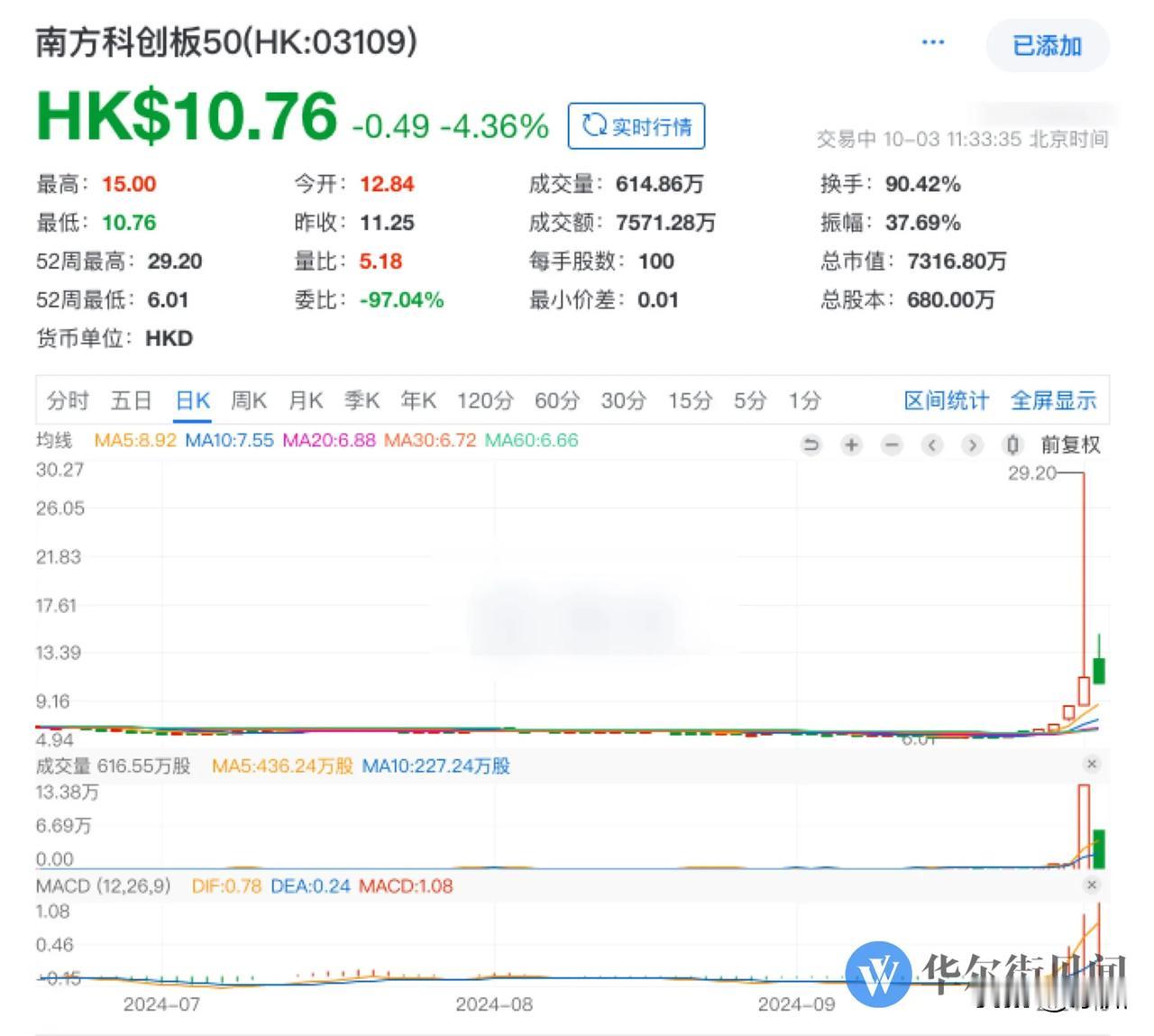Click the HK$10.76 current price
This screenshot has width=1154, height=1036.
point(187,117)
